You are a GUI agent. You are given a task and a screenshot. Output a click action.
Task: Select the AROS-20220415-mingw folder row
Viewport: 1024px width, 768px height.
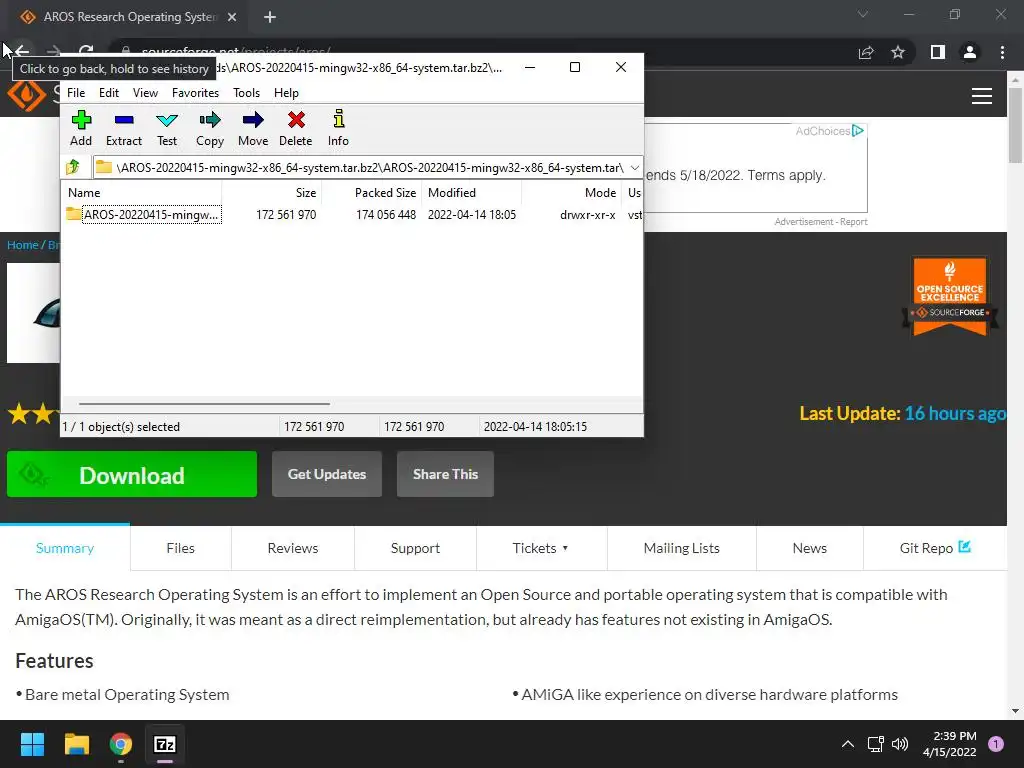click(x=353, y=215)
